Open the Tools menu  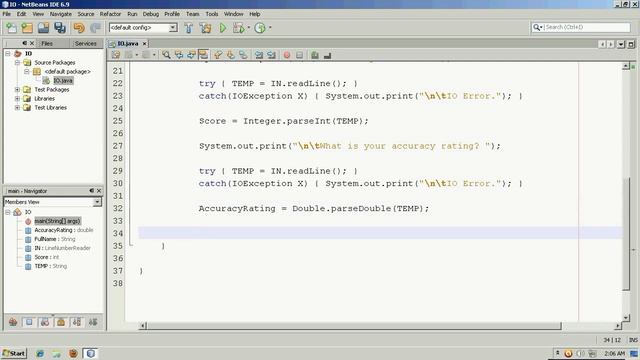(x=212, y=14)
